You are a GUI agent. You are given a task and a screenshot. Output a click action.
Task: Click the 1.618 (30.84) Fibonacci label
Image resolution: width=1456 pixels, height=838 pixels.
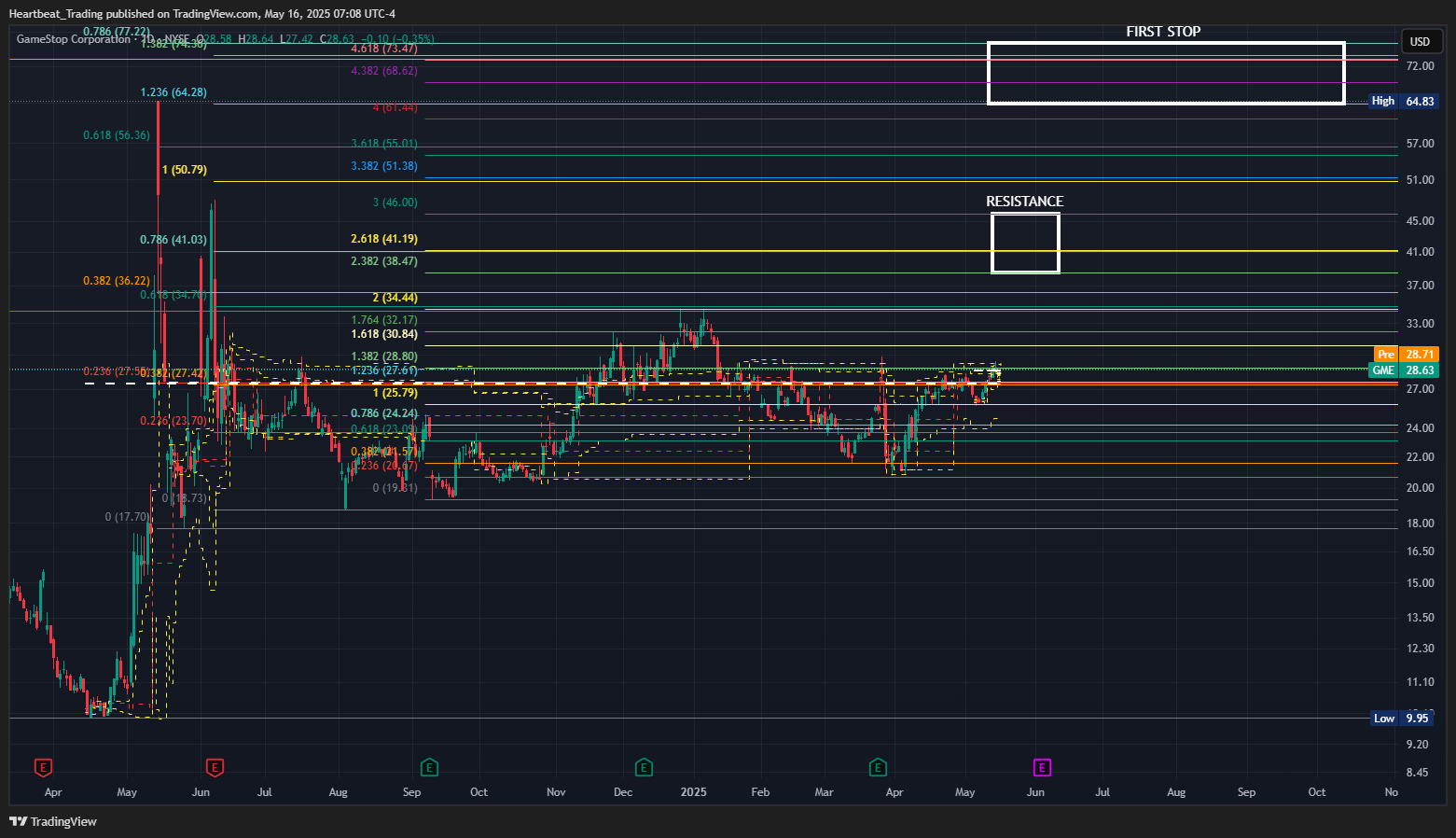pos(384,334)
